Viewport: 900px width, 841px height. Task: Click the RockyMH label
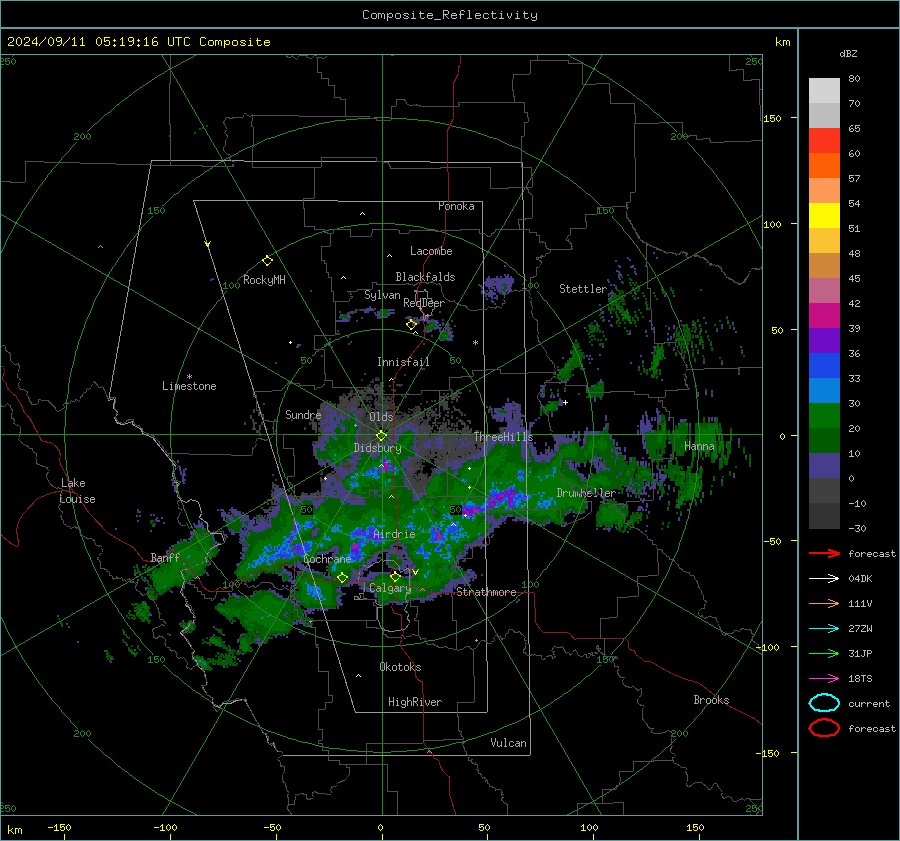pyautogui.click(x=265, y=280)
